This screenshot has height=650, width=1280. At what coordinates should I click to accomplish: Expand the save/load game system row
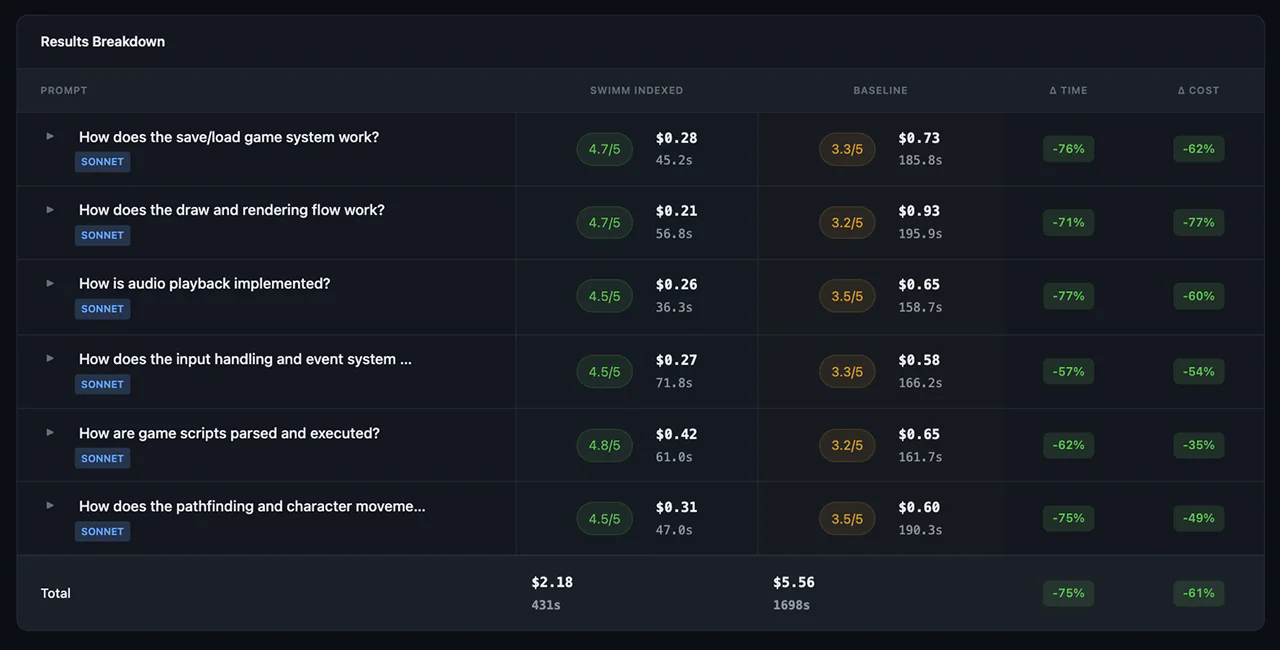coord(50,136)
